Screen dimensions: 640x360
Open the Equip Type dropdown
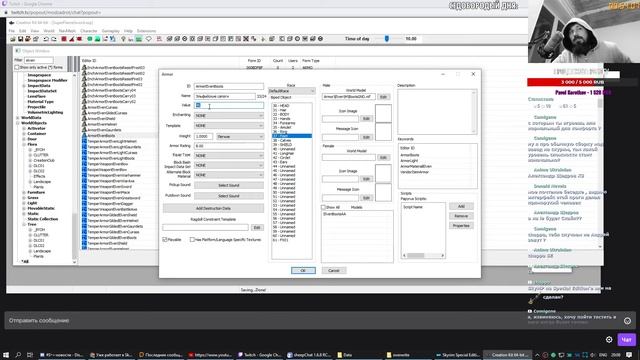[x=229, y=156]
